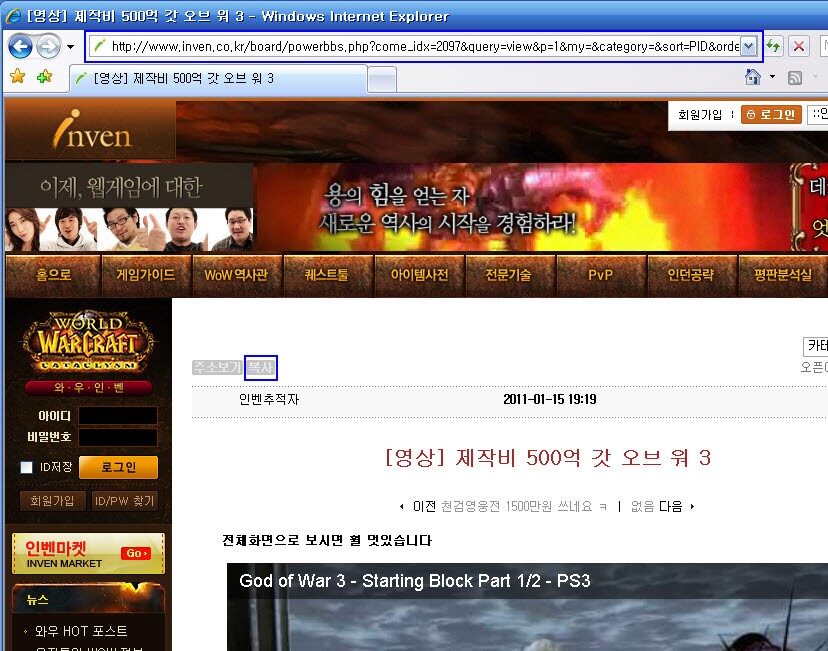The height and width of the screenshot is (651, 828).
Task: Click the browser Back arrow button
Action: coord(21,46)
